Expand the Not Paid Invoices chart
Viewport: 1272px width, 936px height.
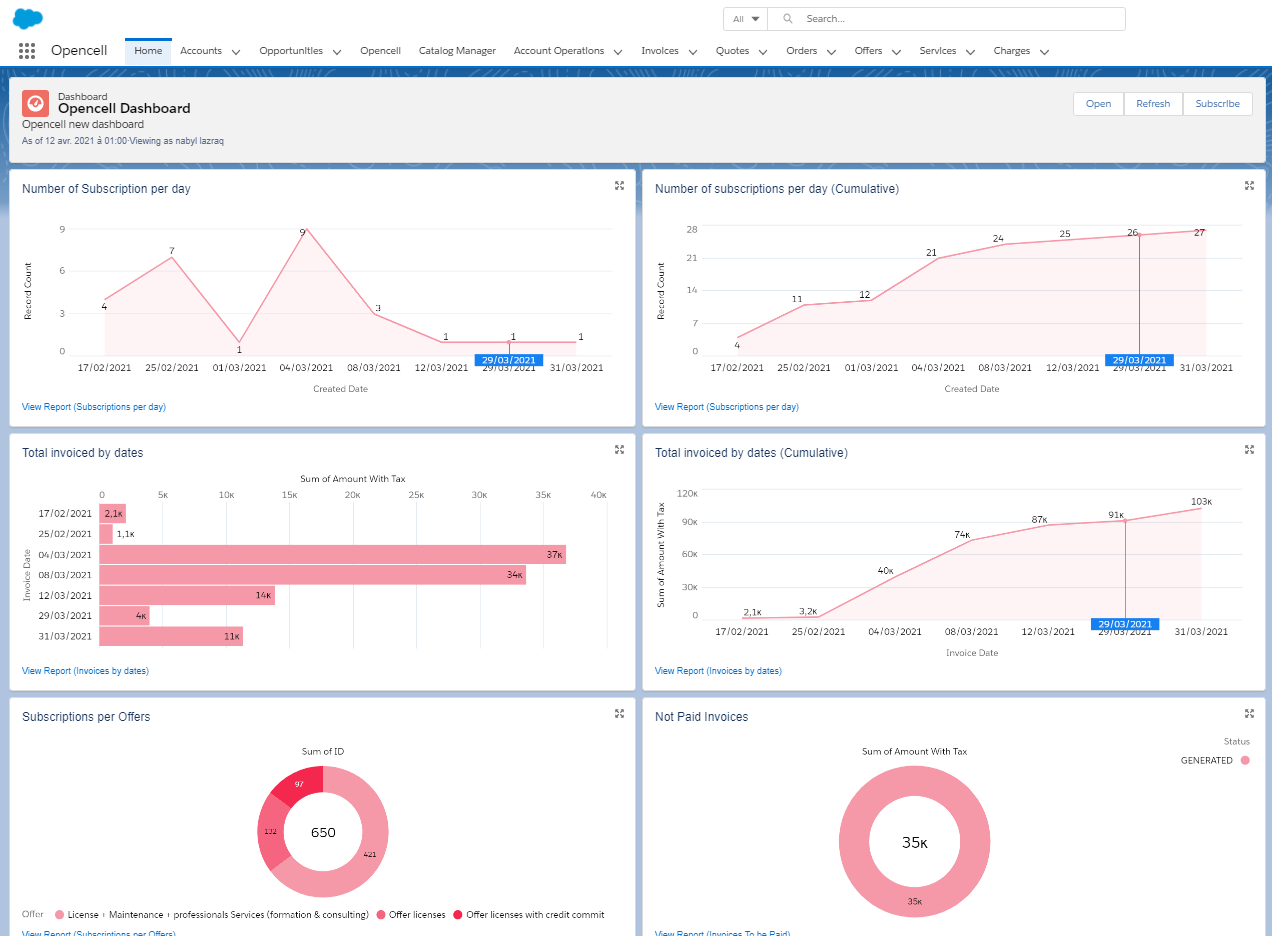point(1249,714)
